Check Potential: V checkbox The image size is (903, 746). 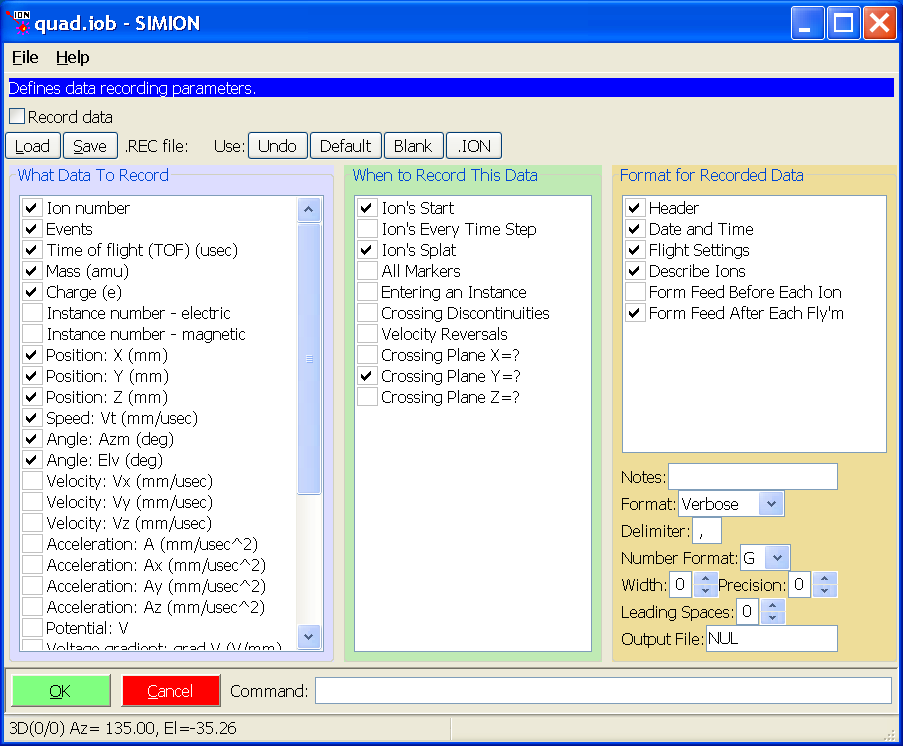click(32, 628)
